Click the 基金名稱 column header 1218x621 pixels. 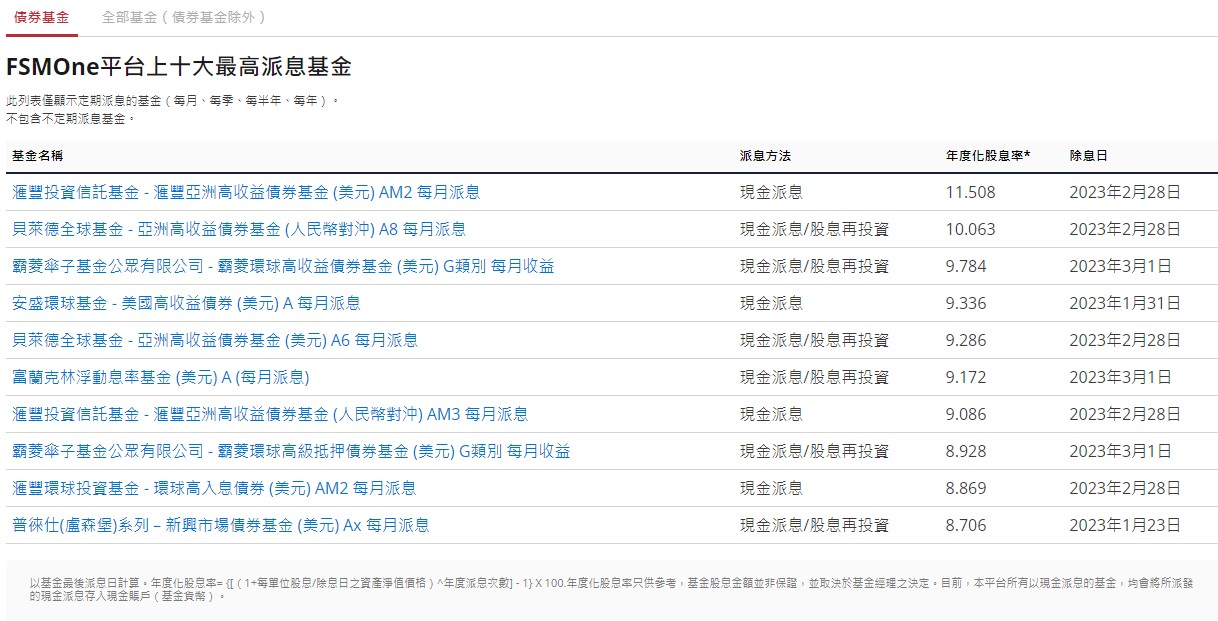pos(37,156)
